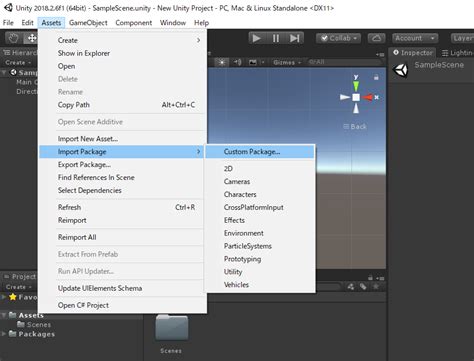This screenshot has width=474, height=361.
Task: Click the Unity logo in Inspector
Action: (x=400, y=70)
